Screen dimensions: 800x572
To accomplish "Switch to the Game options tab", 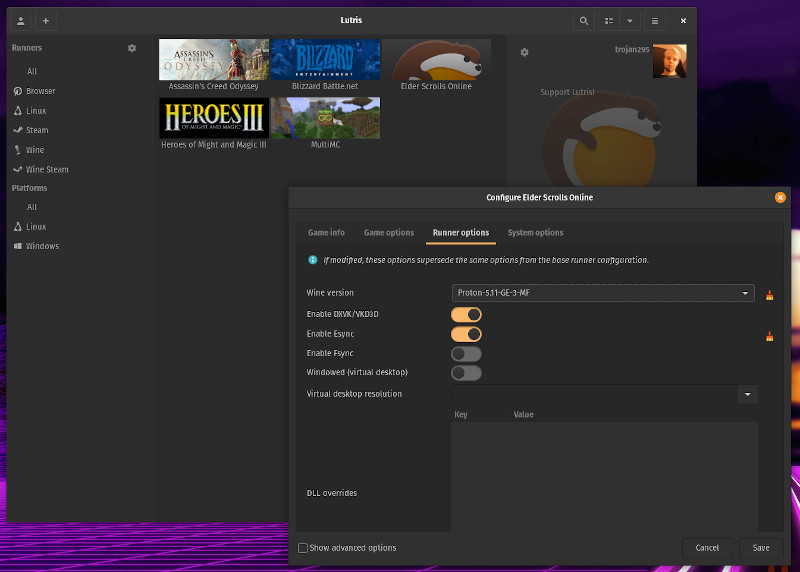I will [x=389, y=233].
